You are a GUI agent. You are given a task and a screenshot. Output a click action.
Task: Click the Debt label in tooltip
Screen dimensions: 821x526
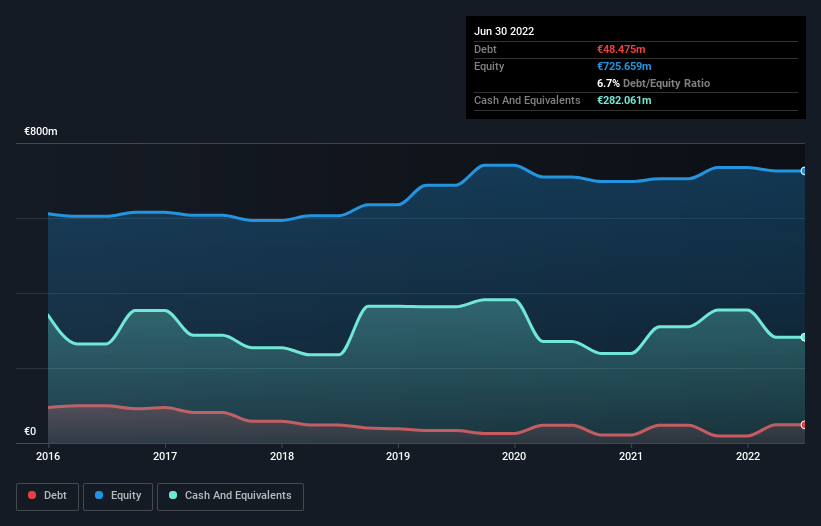point(485,49)
